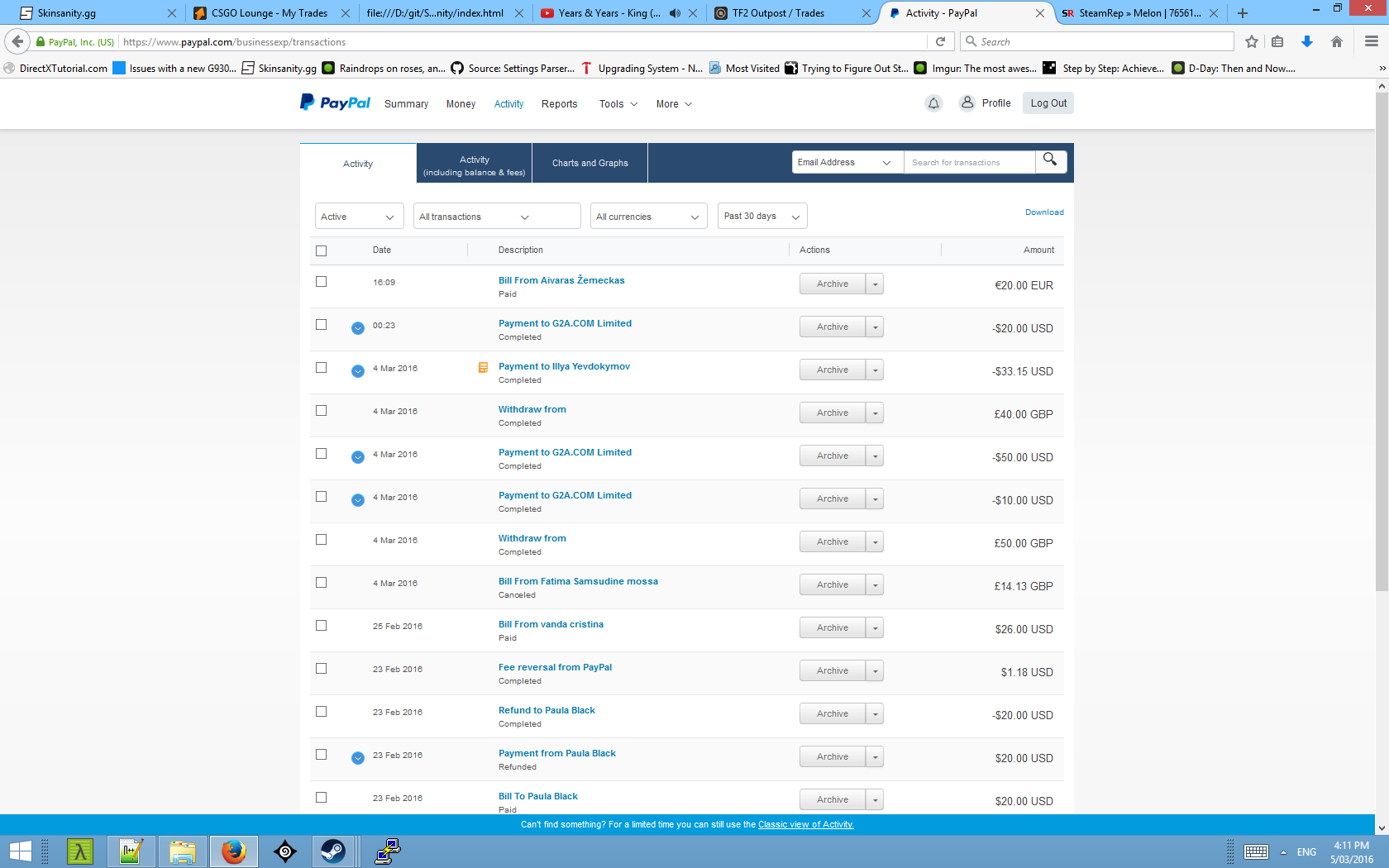Viewport: 1389px width, 868px height.
Task: Open the Reports menu item
Action: 559,104
